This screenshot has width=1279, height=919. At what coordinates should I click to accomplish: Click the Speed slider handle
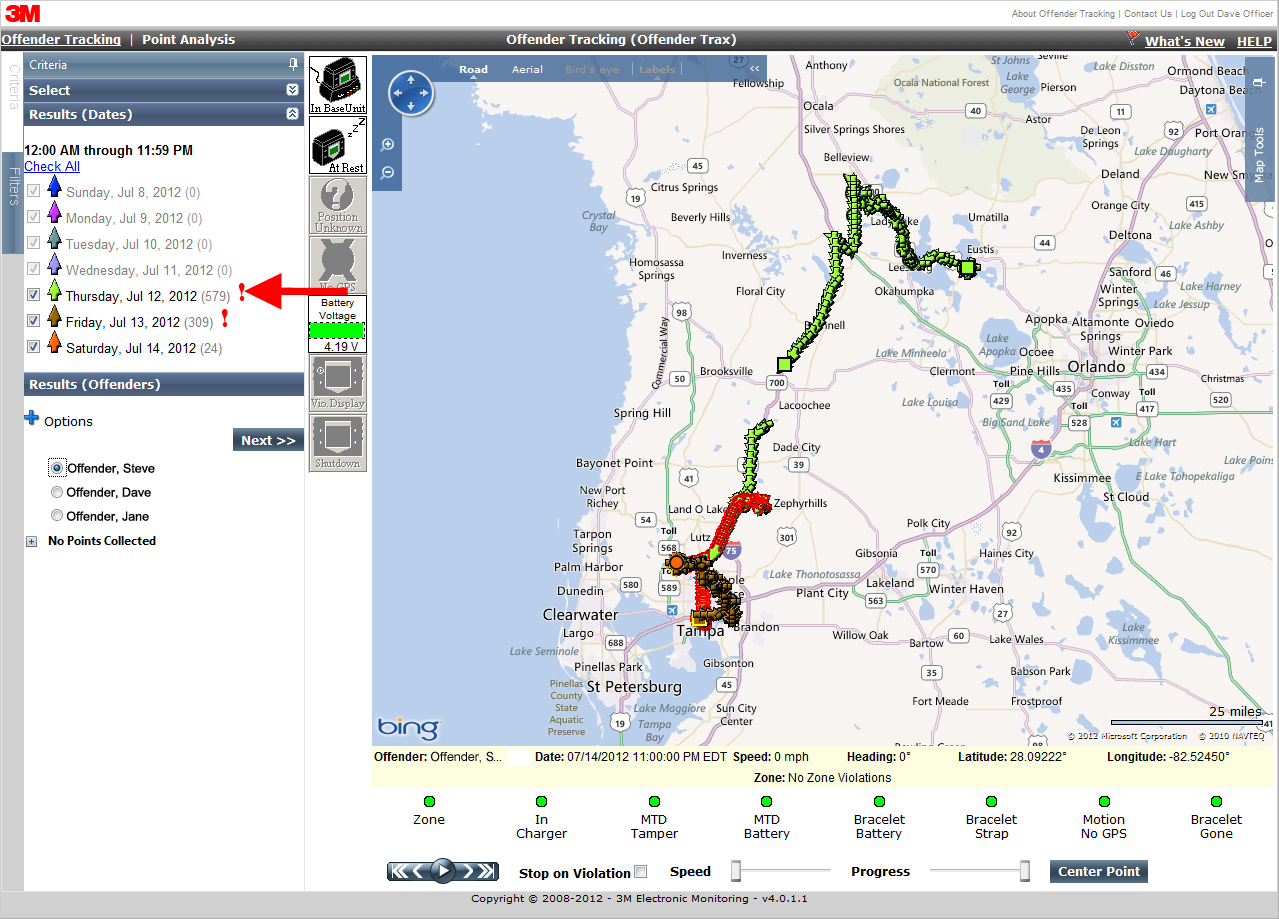[x=736, y=871]
